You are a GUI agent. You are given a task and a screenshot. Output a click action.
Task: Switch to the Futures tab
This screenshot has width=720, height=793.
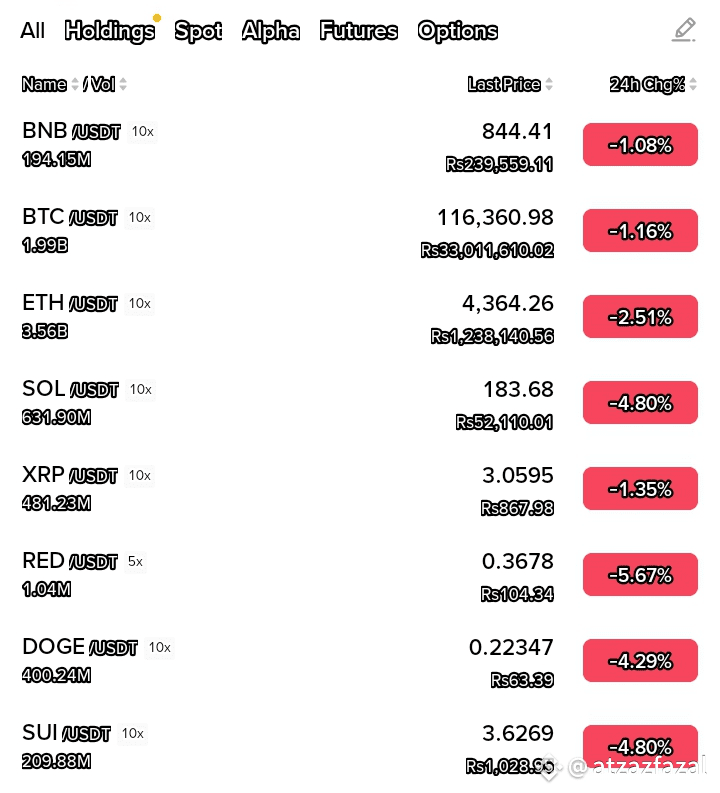click(x=358, y=31)
